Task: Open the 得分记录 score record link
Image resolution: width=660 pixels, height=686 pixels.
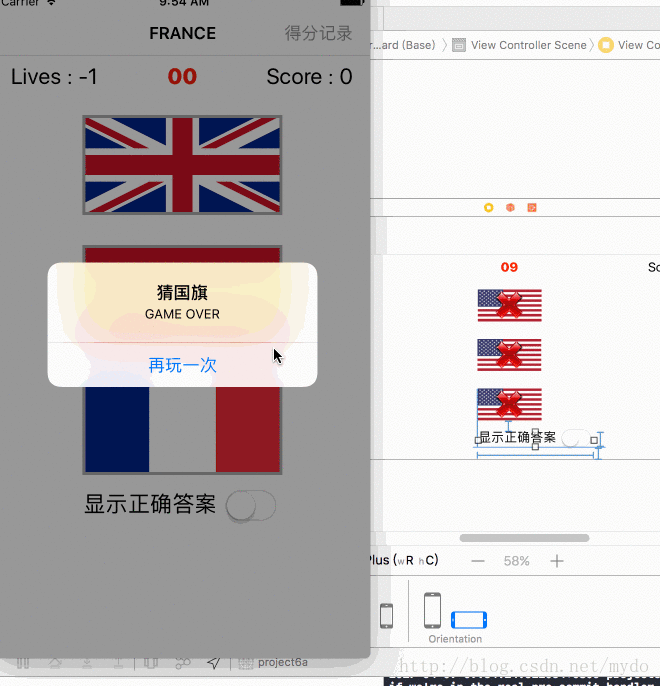Action: (318, 33)
